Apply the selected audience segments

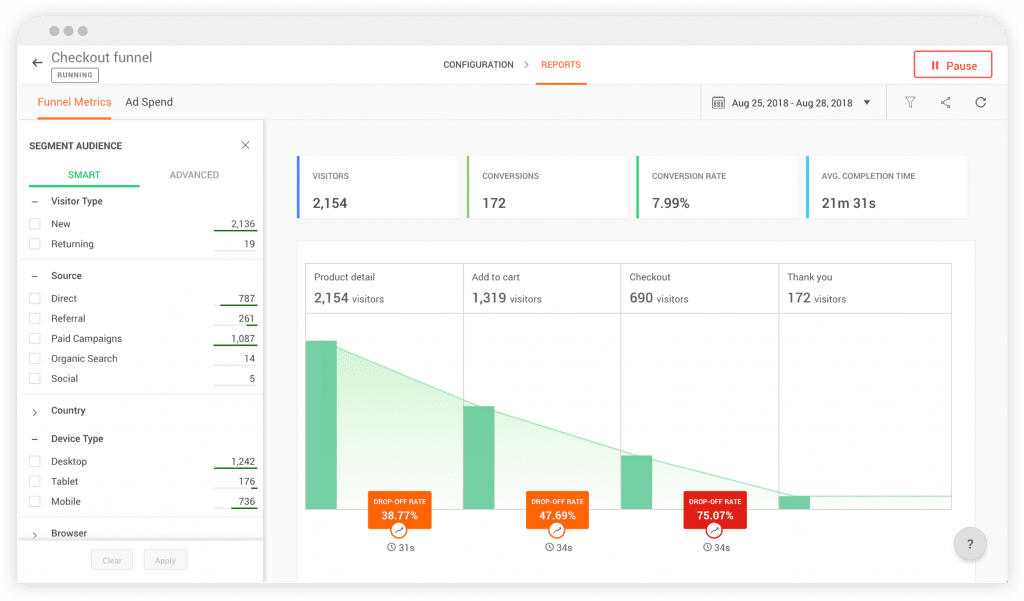[165, 559]
